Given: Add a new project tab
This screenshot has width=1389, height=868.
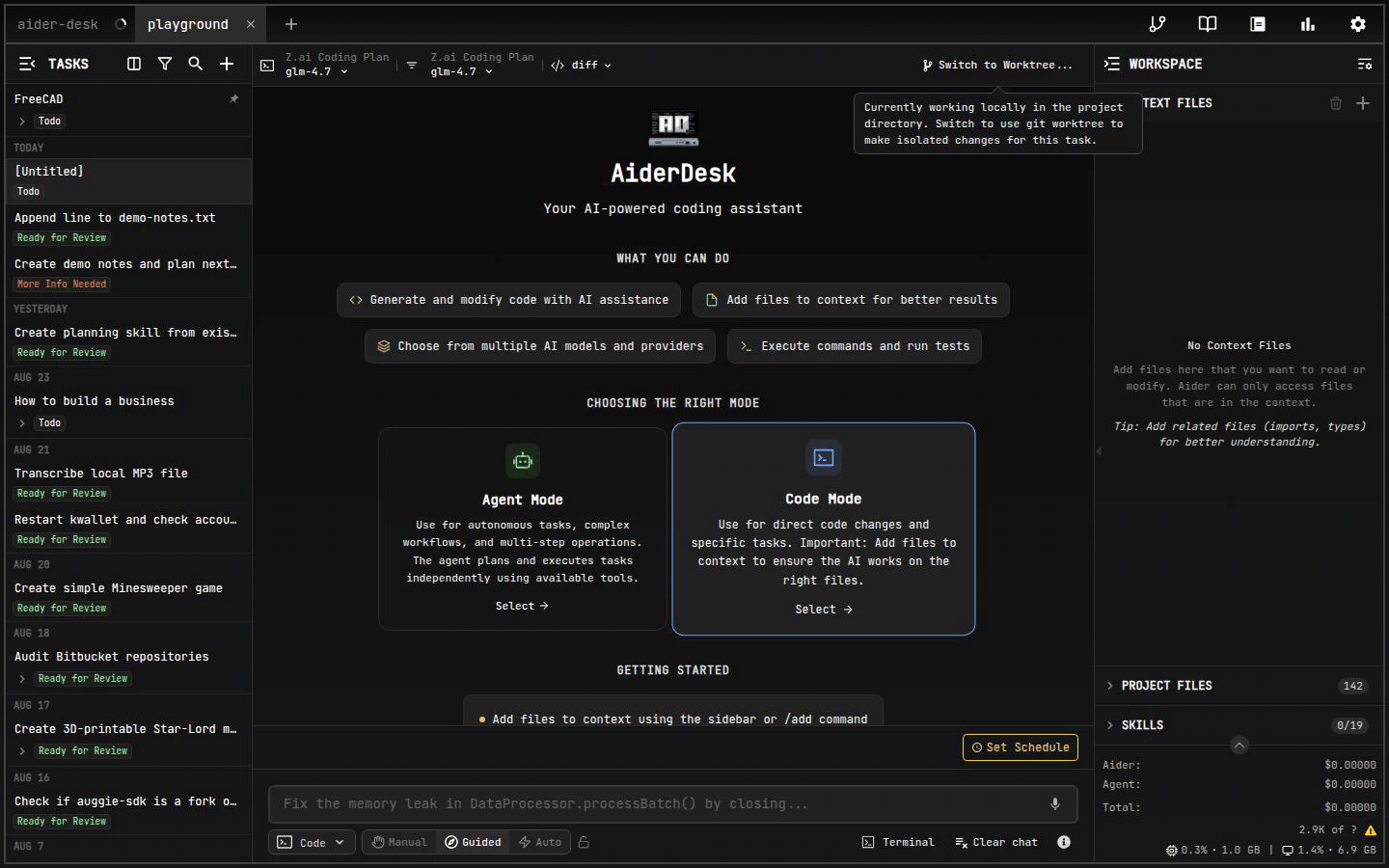Looking at the screenshot, I should [x=291, y=24].
